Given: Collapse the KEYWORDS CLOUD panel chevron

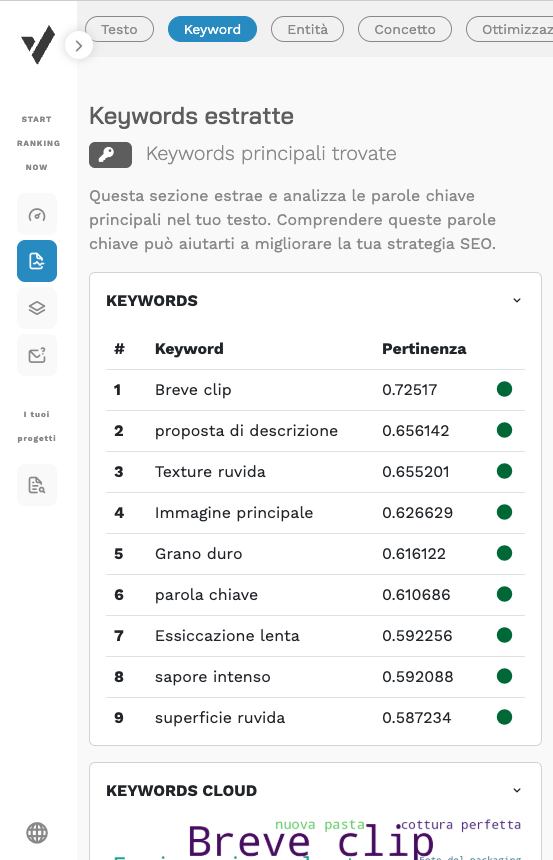Looking at the screenshot, I should pyautogui.click(x=517, y=790).
